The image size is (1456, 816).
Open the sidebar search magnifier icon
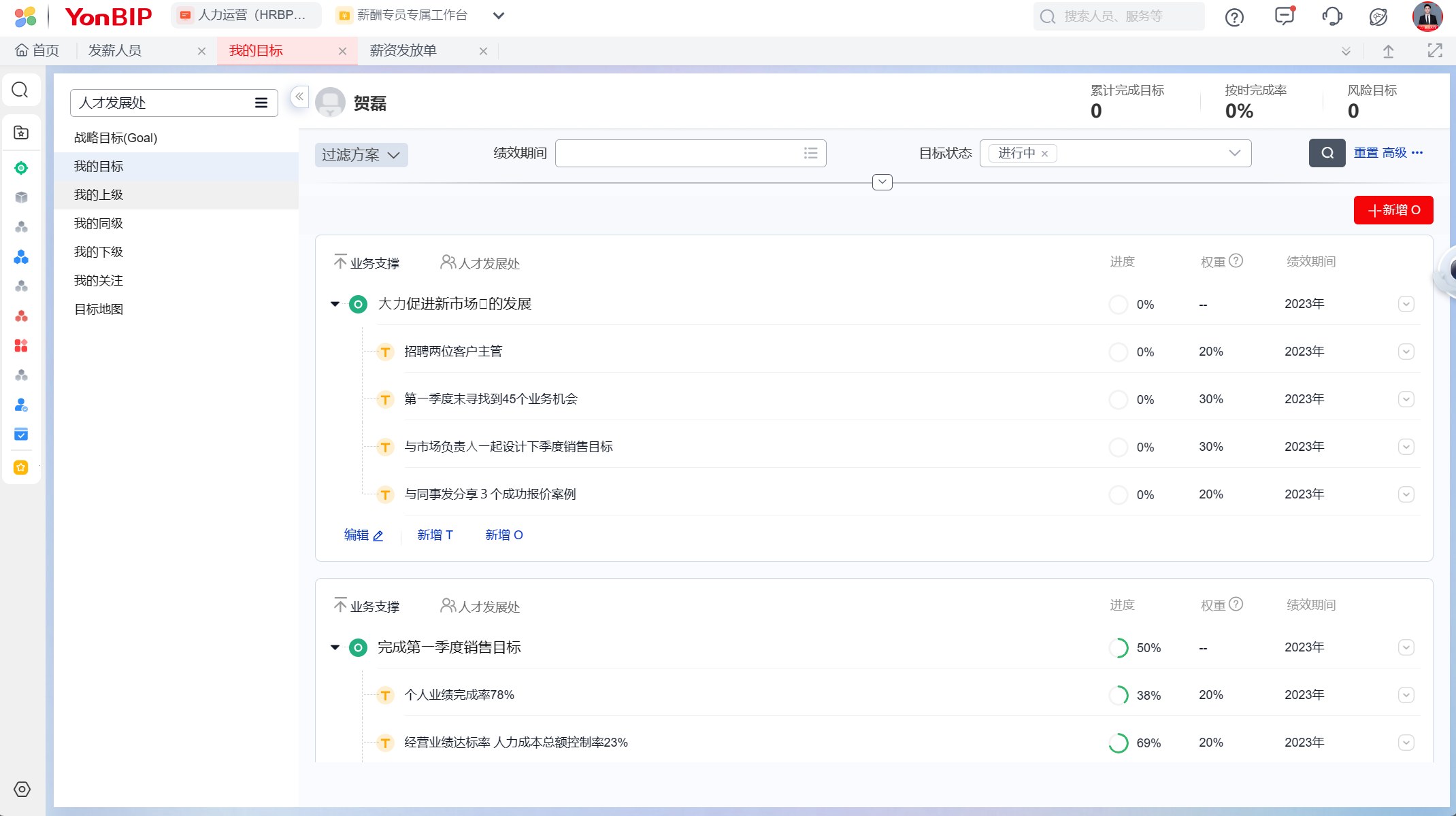(20, 90)
